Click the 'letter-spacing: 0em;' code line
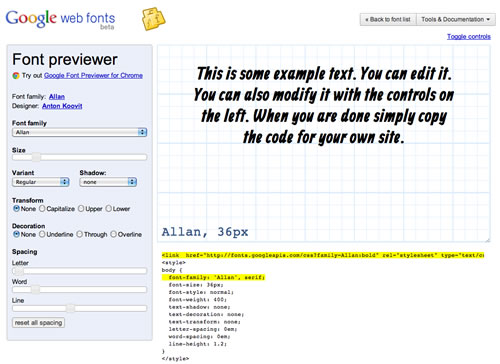Viewport: 500px width, 364px height. tap(203, 329)
